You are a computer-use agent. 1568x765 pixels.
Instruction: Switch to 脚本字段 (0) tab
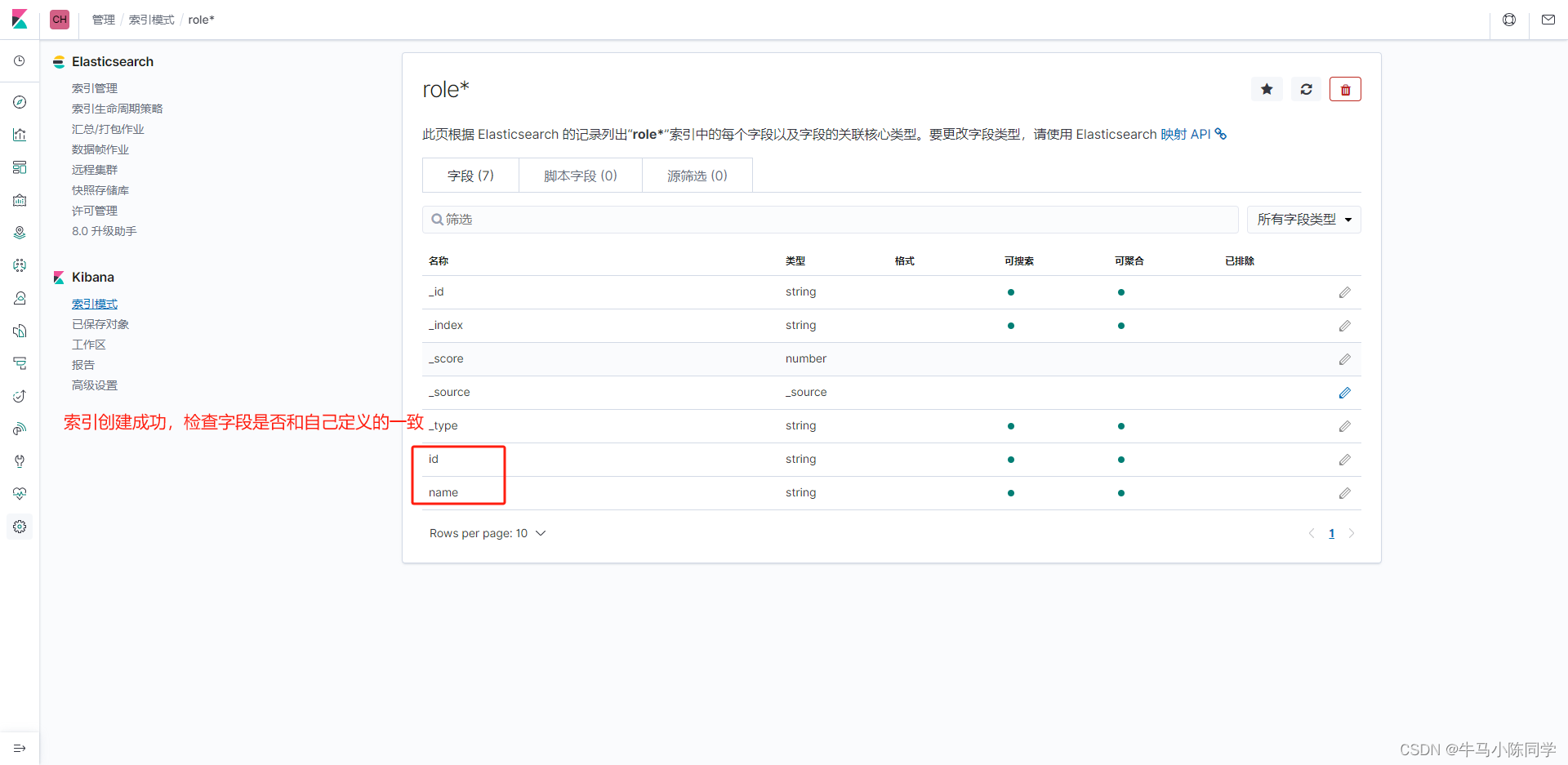point(581,176)
